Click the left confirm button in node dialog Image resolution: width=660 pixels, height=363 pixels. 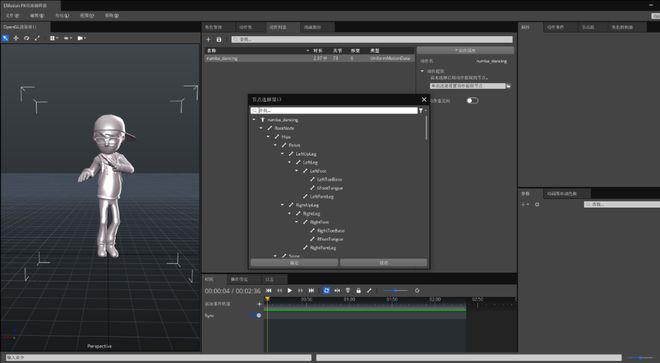[294, 262]
